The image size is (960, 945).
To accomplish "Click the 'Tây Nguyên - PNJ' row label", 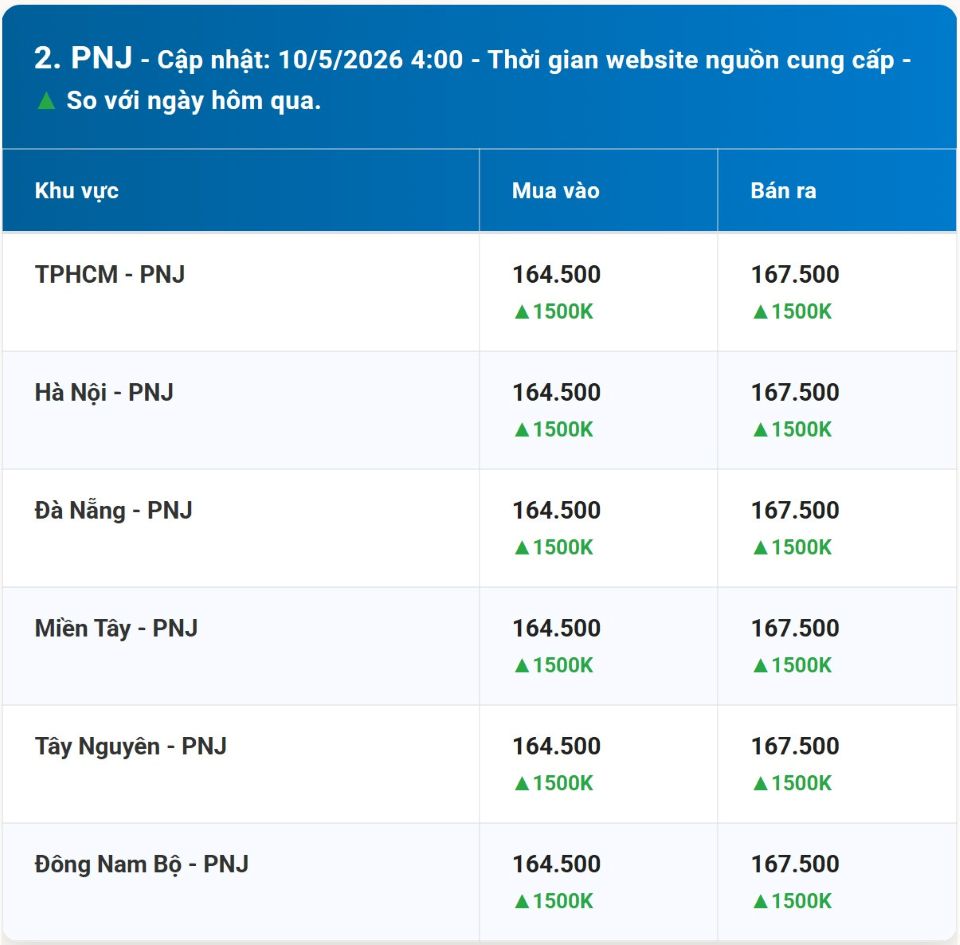I will [x=130, y=747].
